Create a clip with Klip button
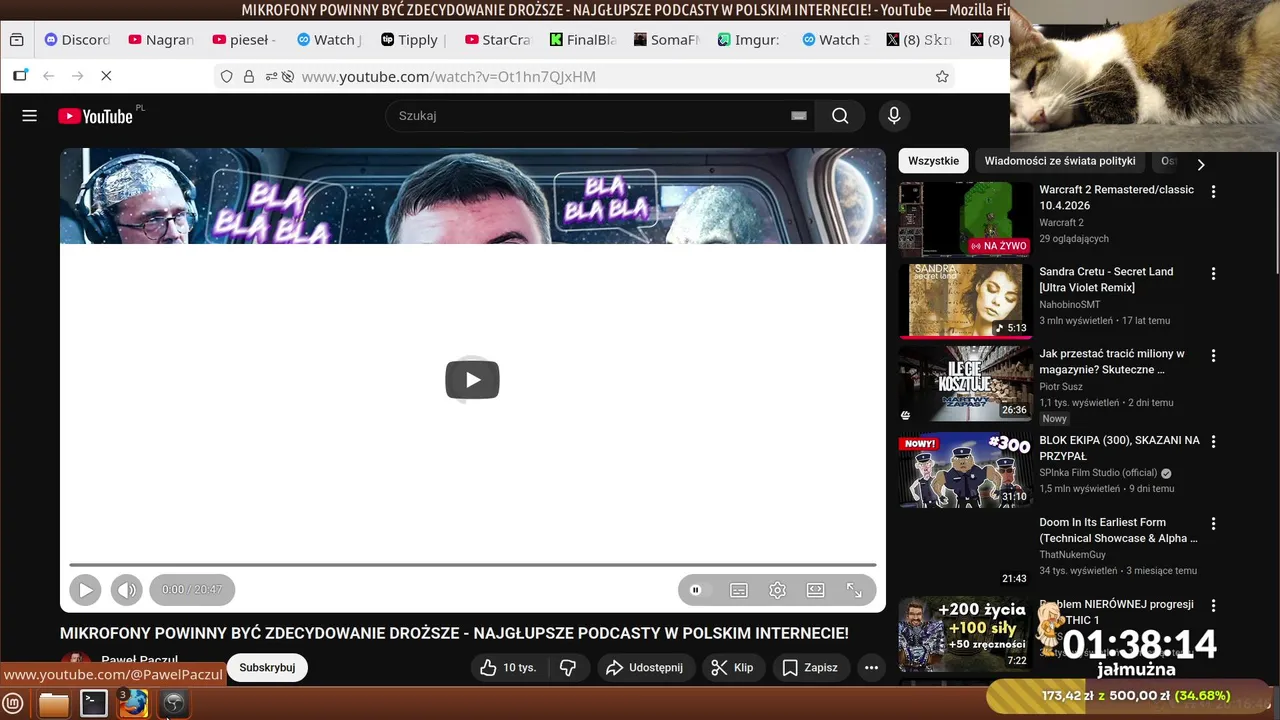The image size is (1280, 720). tap(733, 668)
